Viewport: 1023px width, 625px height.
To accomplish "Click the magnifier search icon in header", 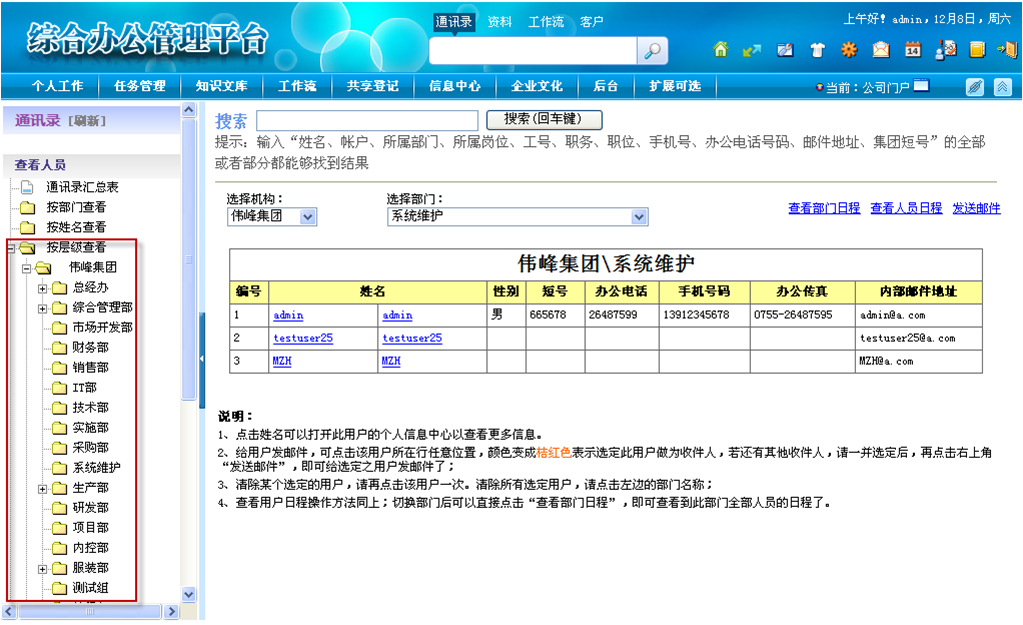I will coord(652,51).
